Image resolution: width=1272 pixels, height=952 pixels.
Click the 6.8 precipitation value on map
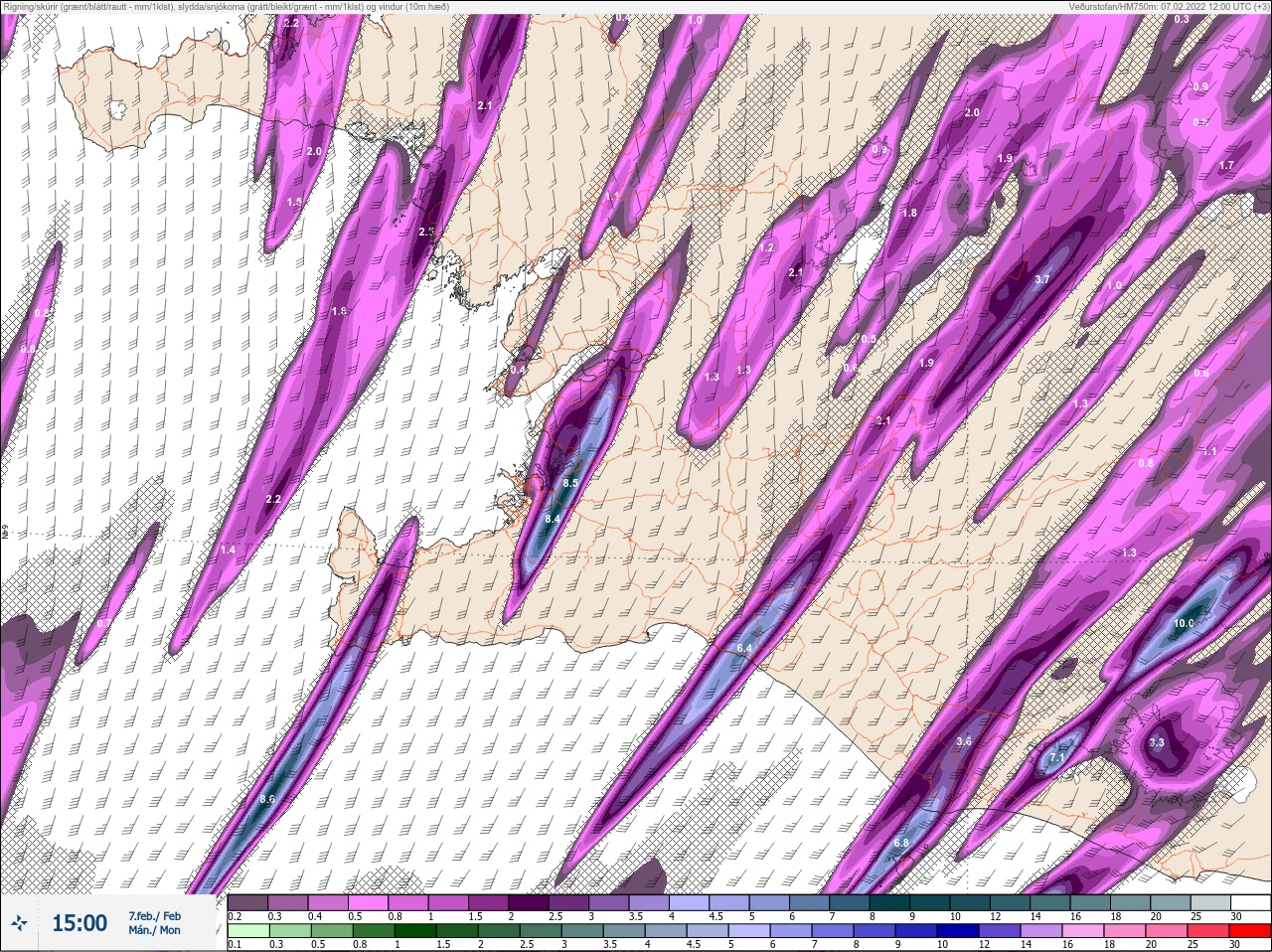(901, 843)
